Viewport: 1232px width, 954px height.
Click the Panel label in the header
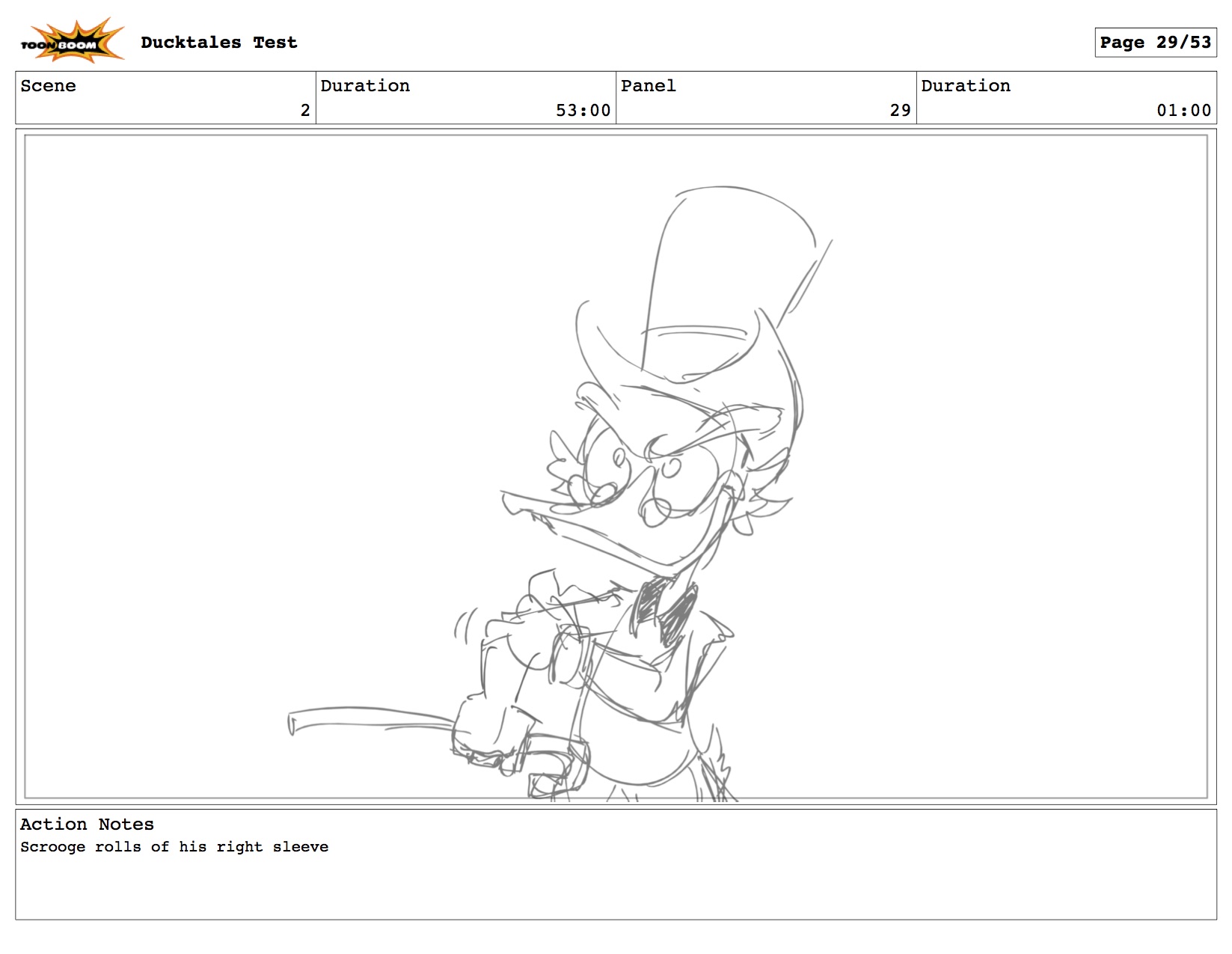[648, 86]
